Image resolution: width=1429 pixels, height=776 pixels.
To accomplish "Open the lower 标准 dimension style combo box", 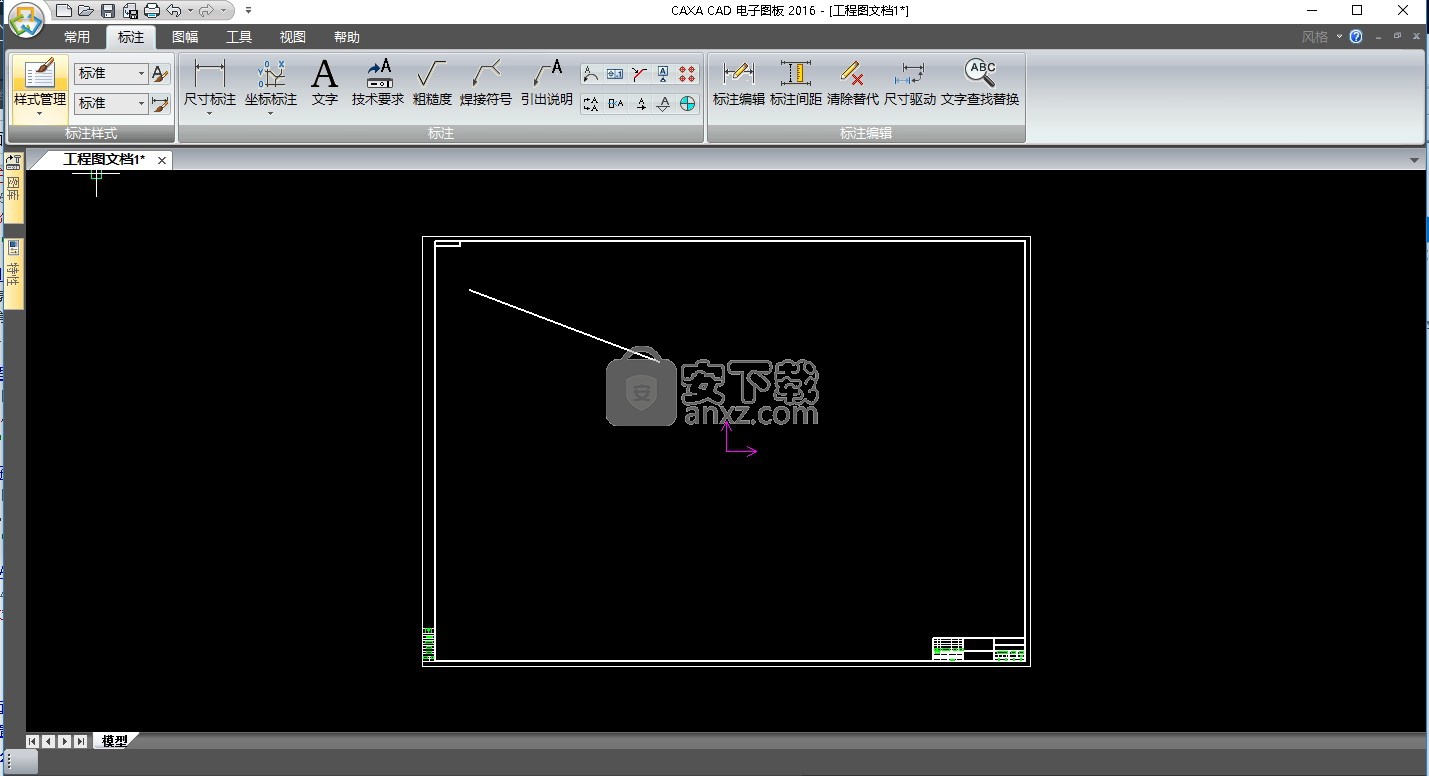I will (x=111, y=103).
